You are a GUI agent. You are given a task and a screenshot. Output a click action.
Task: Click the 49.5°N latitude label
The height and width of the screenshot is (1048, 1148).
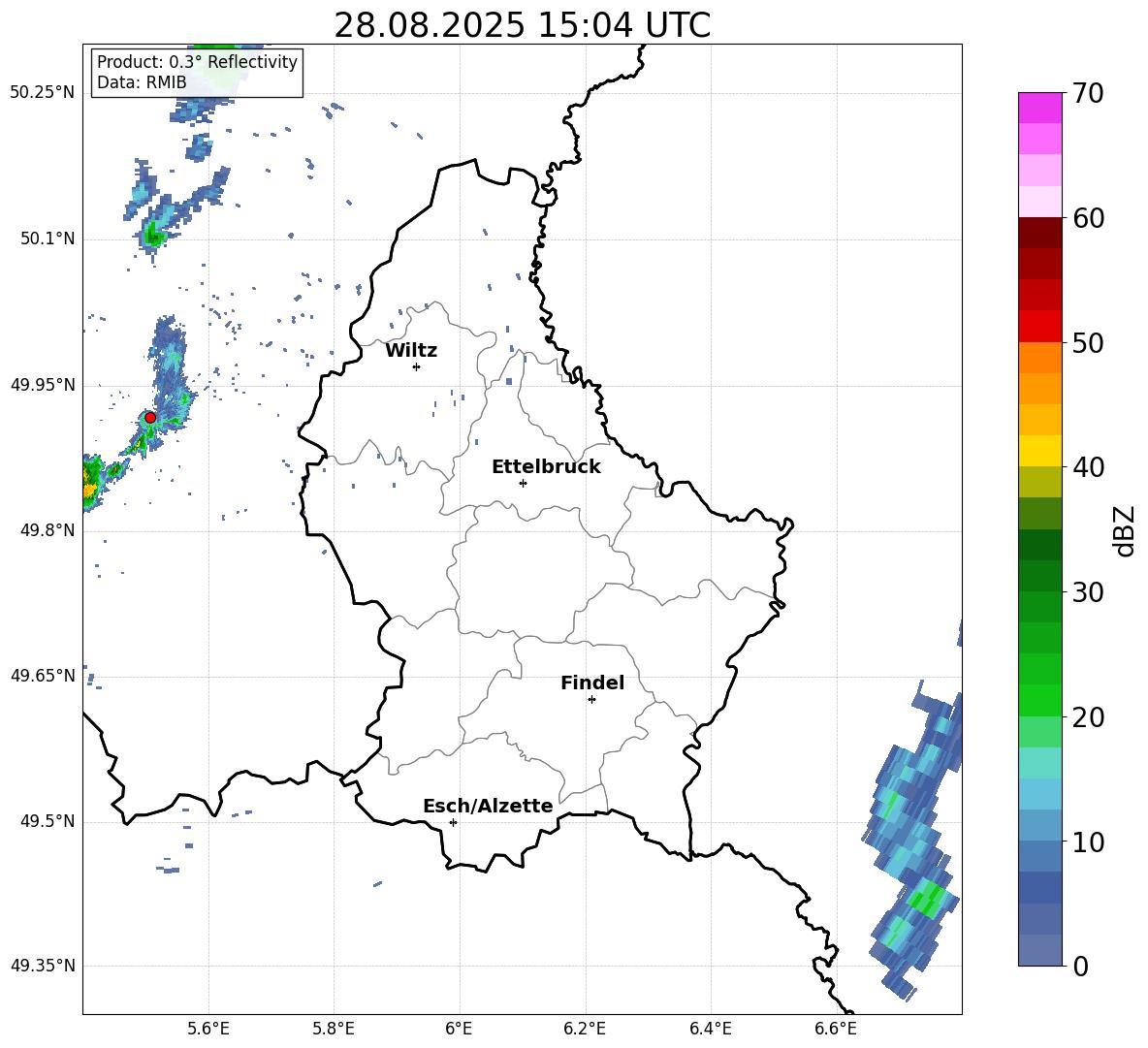click(x=48, y=820)
